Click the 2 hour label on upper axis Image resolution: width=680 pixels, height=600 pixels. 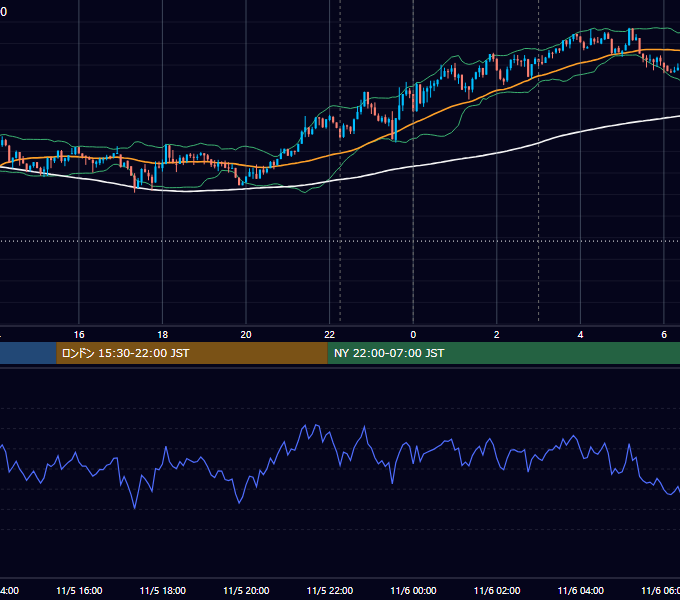pyautogui.click(x=497, y=334)
